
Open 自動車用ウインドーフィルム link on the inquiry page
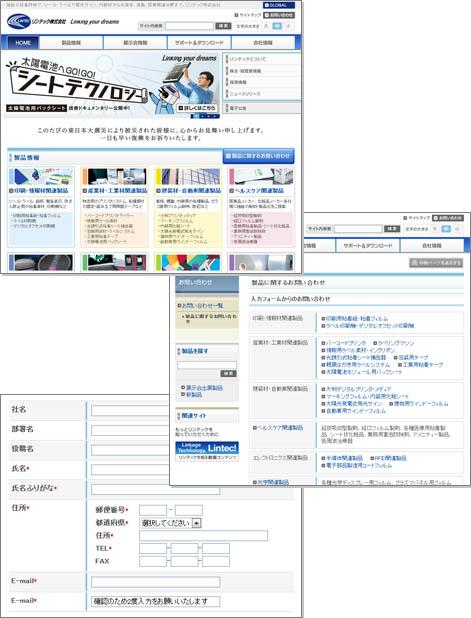pyautogui.click(x=354, y=411)
